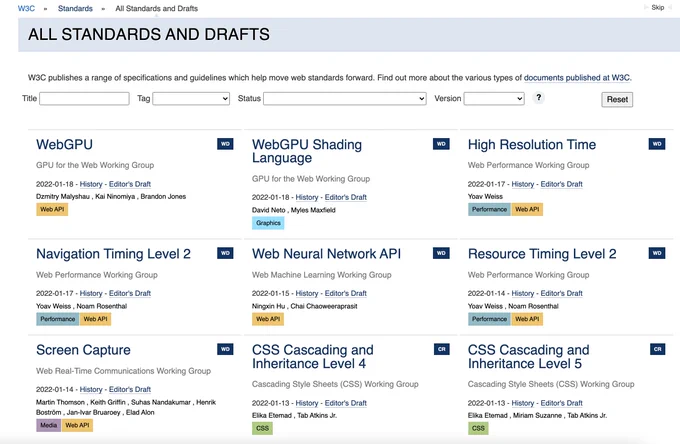
Task: Click the question mark help icon beside Version
Action: pos(539,98)
